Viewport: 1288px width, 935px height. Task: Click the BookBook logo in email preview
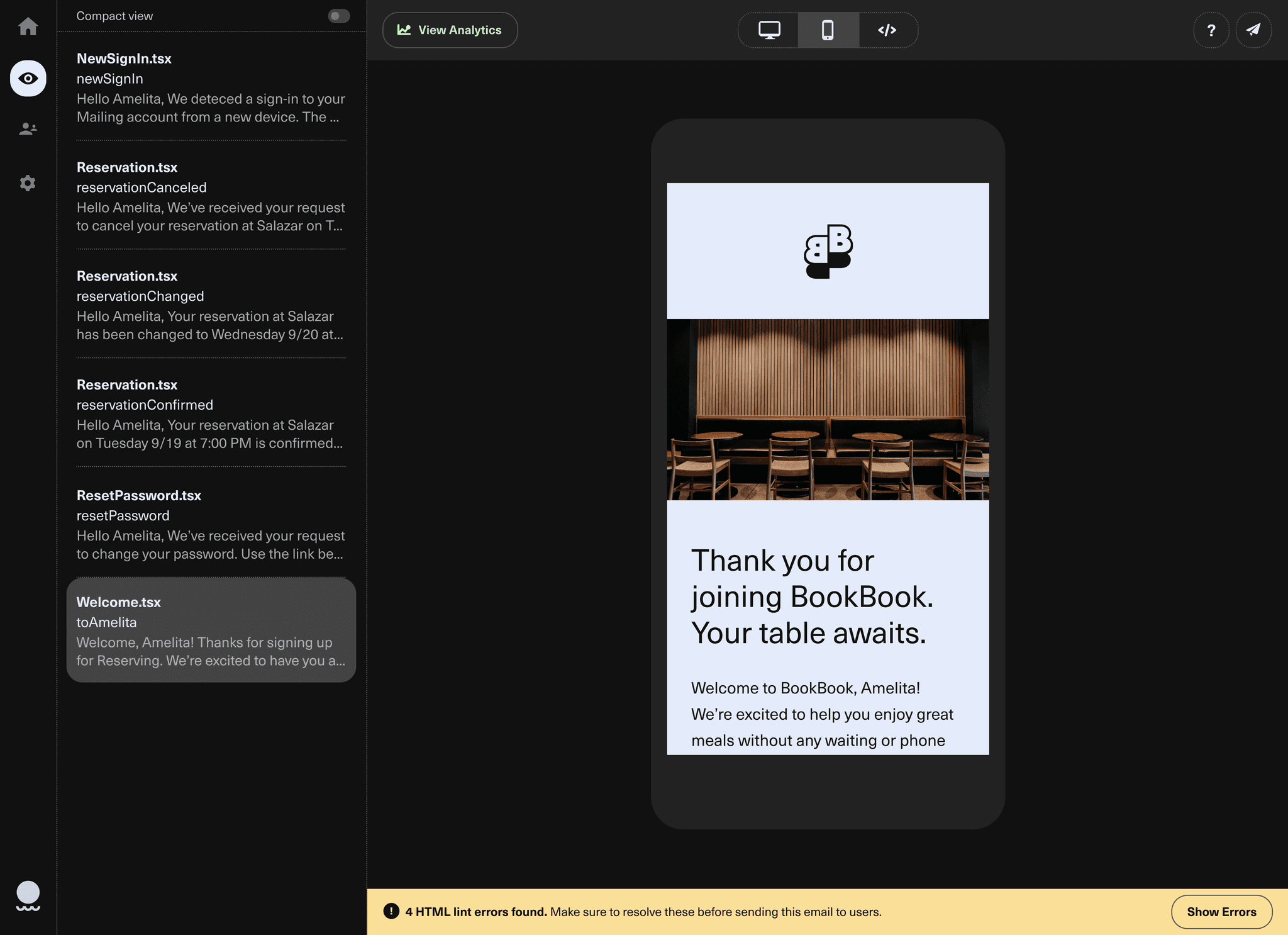pos(828,251)
